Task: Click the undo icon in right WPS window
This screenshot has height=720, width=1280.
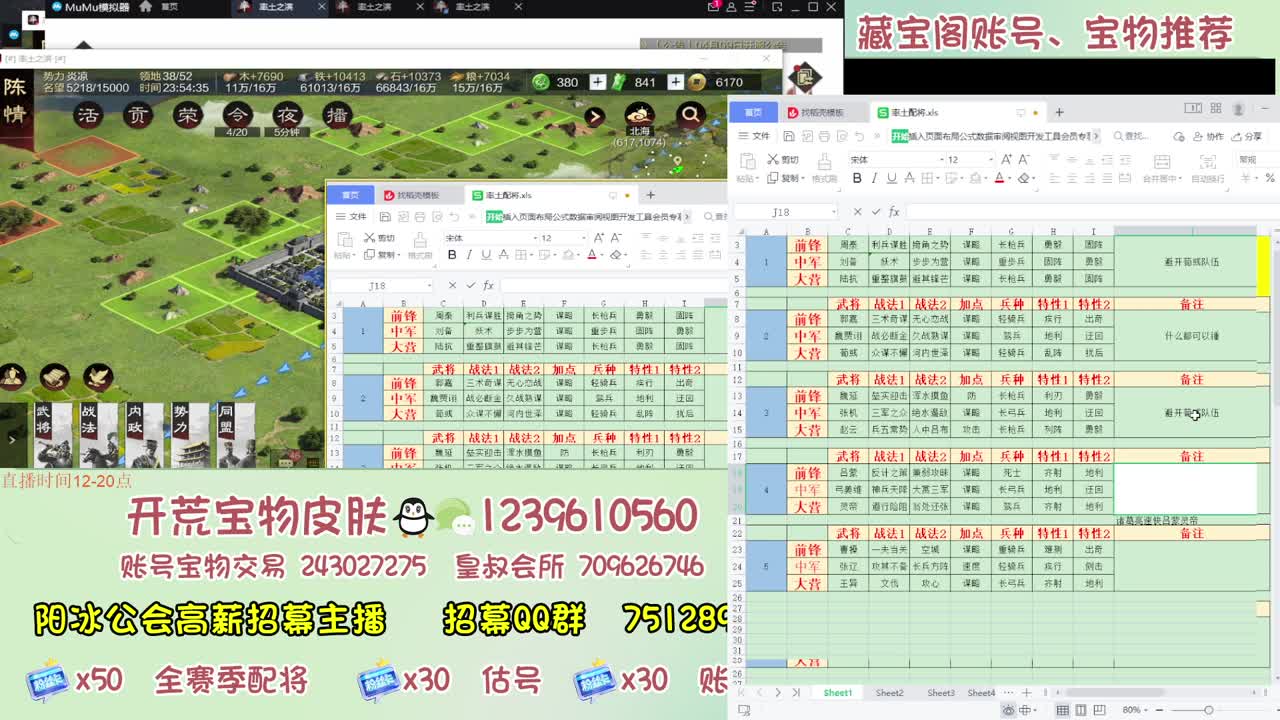Action: [x=859, y=136]
